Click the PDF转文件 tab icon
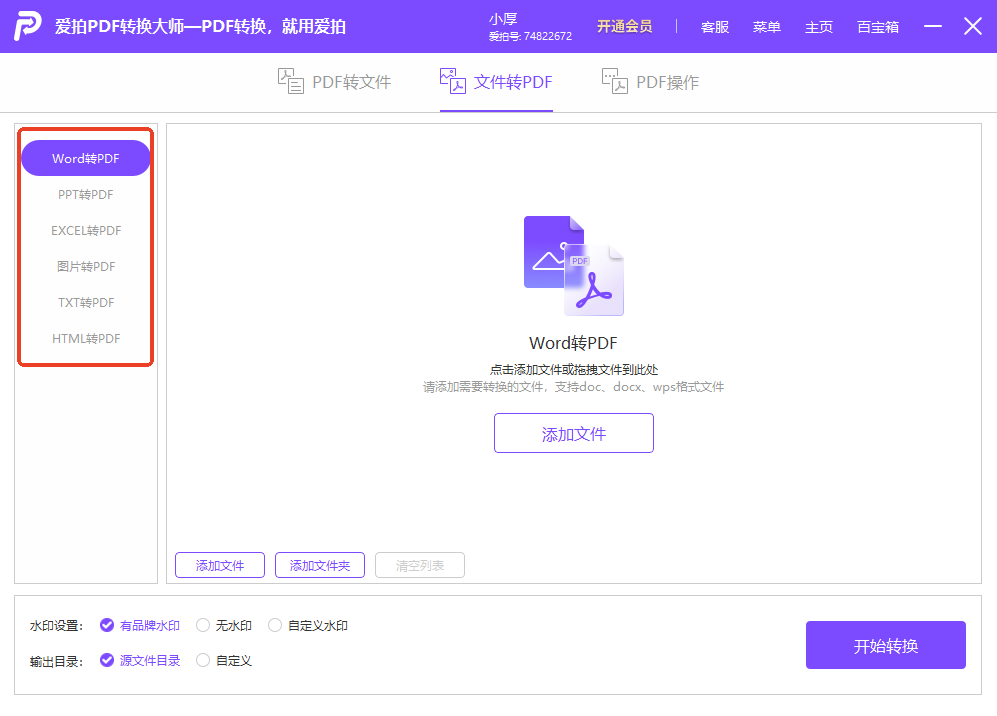This screenshot has width=997, height=716. point(291,81)
